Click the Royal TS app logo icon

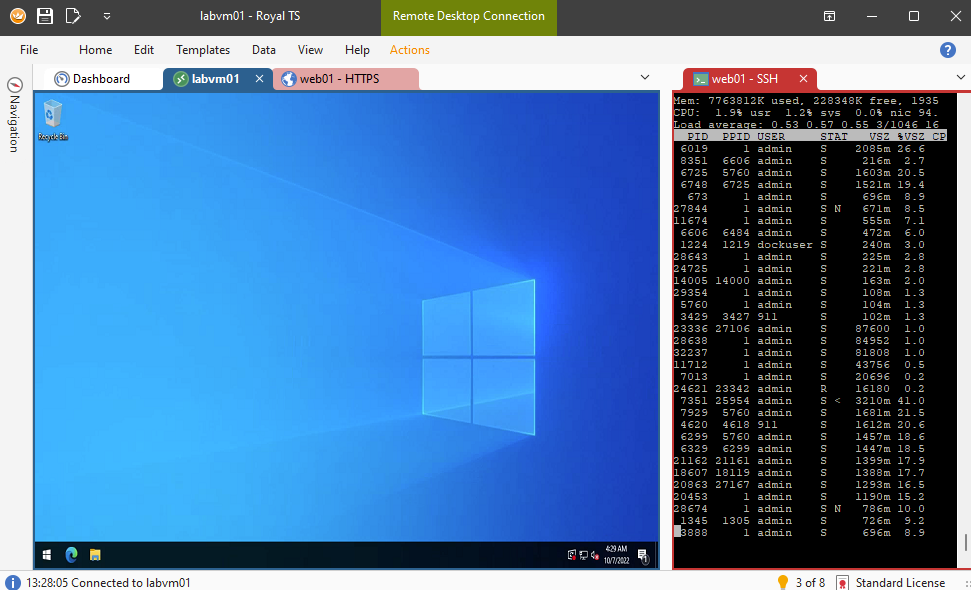coord(17,16)
